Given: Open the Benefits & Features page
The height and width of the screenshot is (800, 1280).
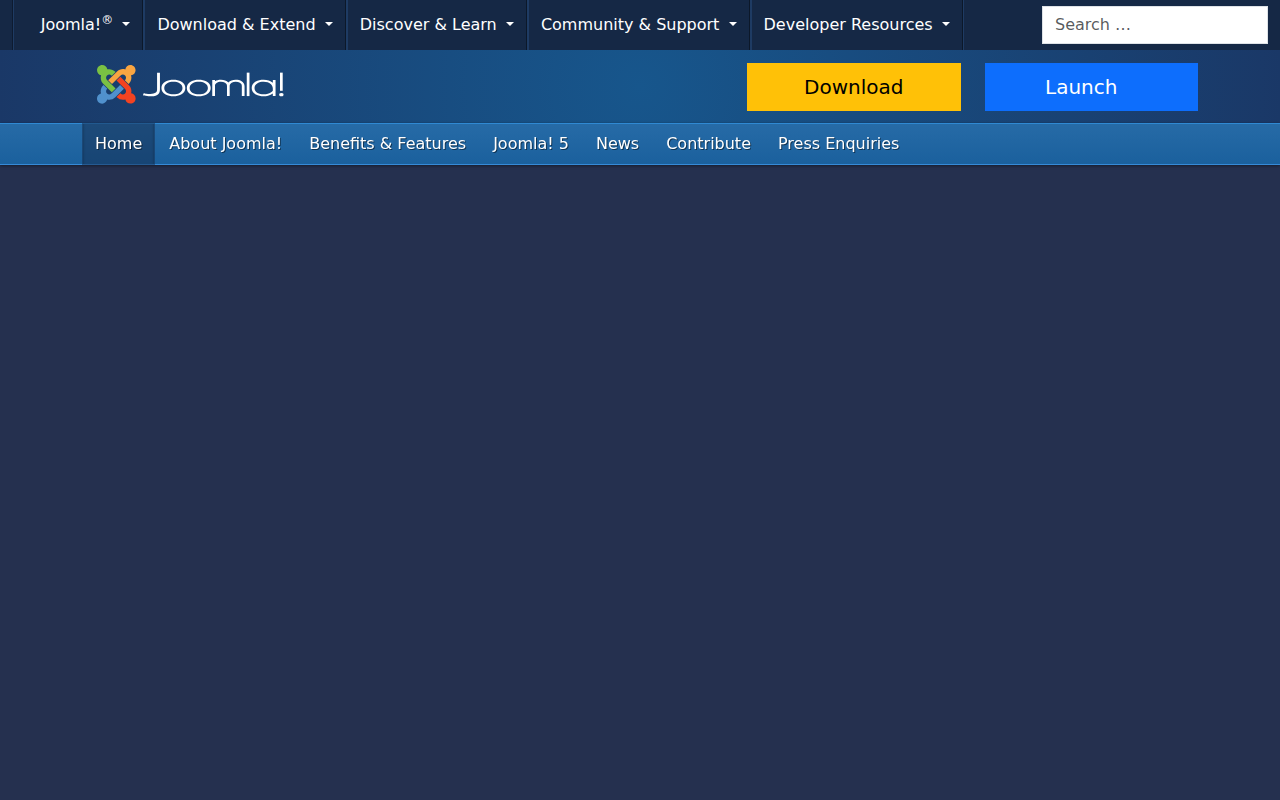Looking at the screenshot, I should [x=387, y=144].
